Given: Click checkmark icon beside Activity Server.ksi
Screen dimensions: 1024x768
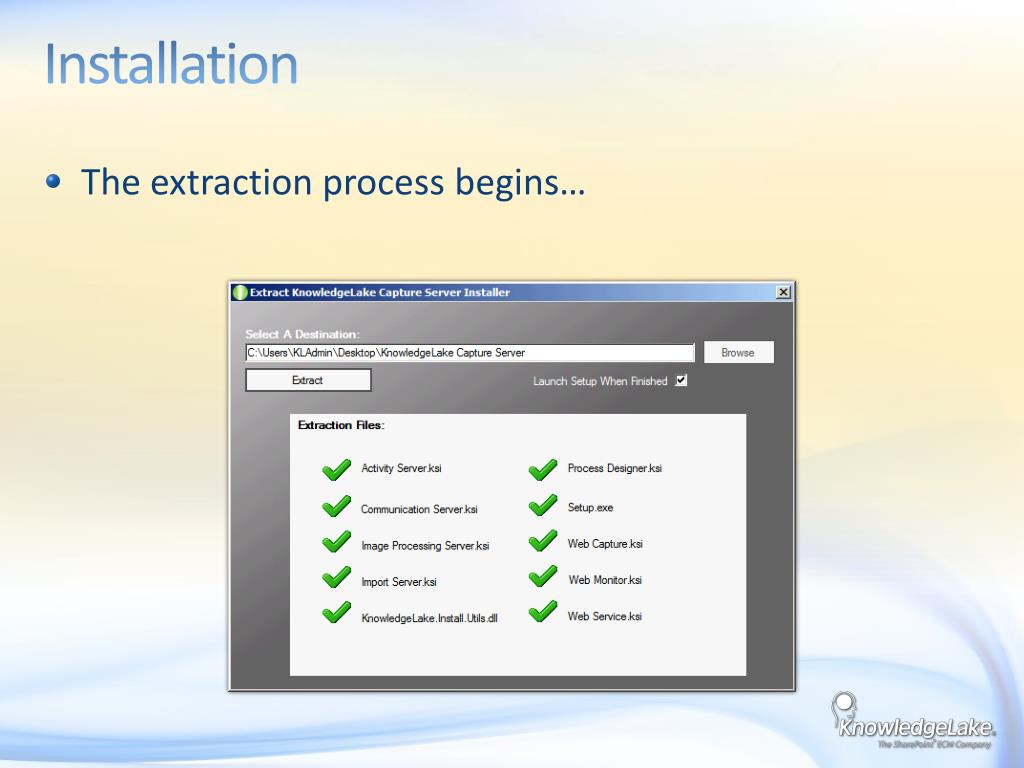Looking at the screenshot, I should pos(336,469).
